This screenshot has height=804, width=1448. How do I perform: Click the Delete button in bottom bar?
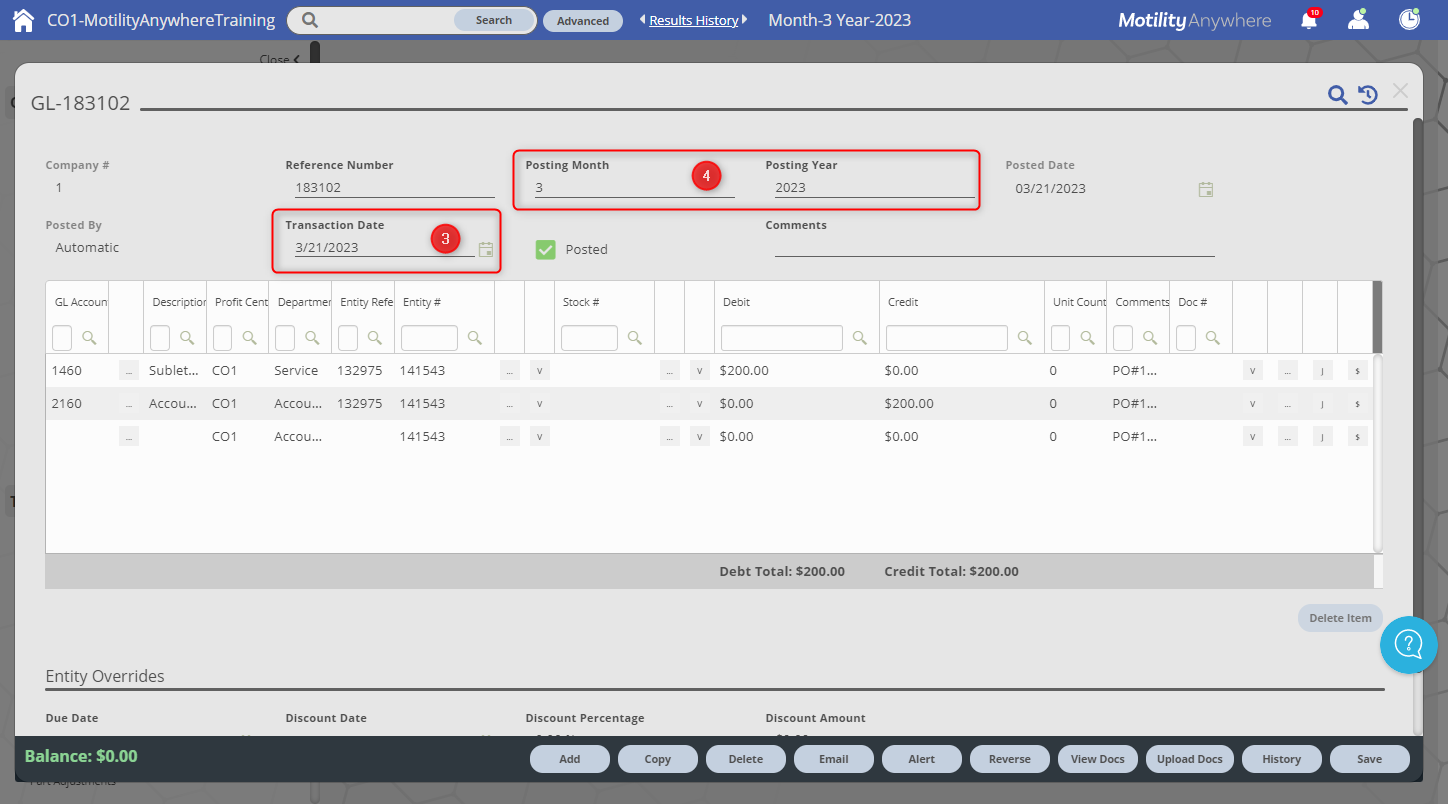[746, 759]
